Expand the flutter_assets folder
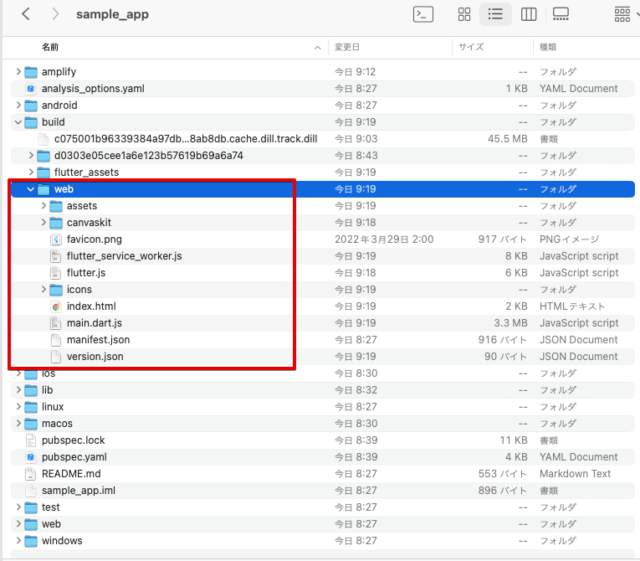The height and width of the screenshot is (561, 640). pyautogui.click(x=31, y=172)
